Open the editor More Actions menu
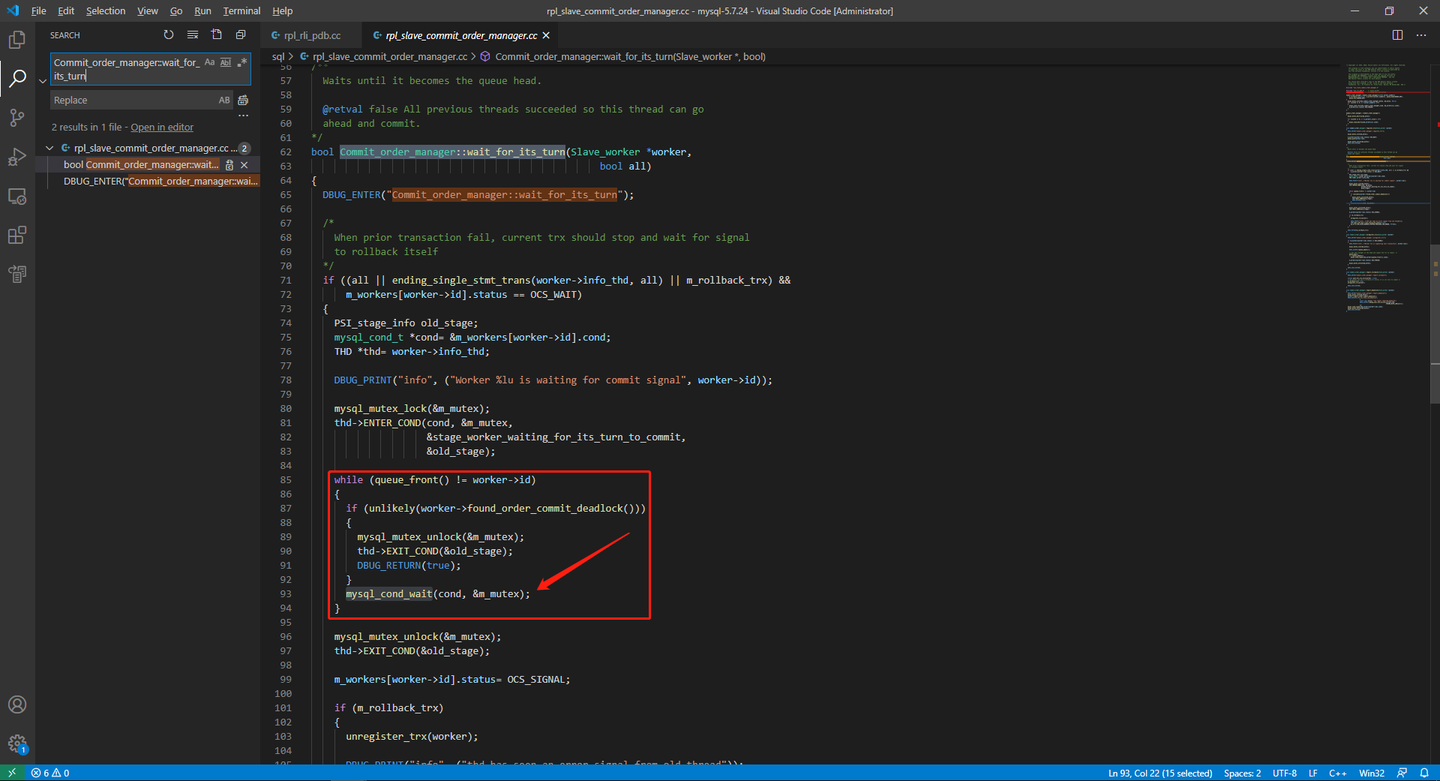The height and width of the screenshot is (781, 1440). click(x=1421, y=35)
